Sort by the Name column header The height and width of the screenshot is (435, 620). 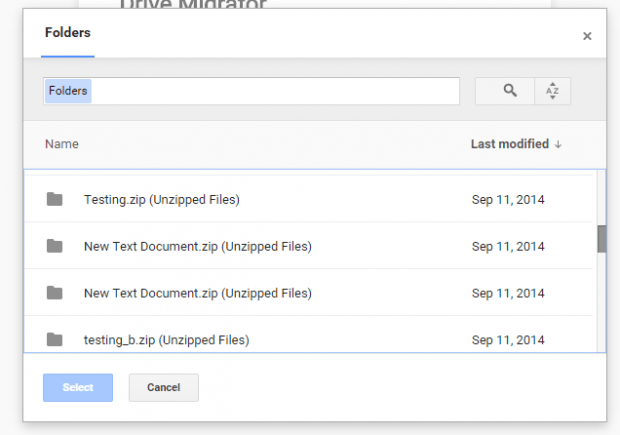coord(62,144)
